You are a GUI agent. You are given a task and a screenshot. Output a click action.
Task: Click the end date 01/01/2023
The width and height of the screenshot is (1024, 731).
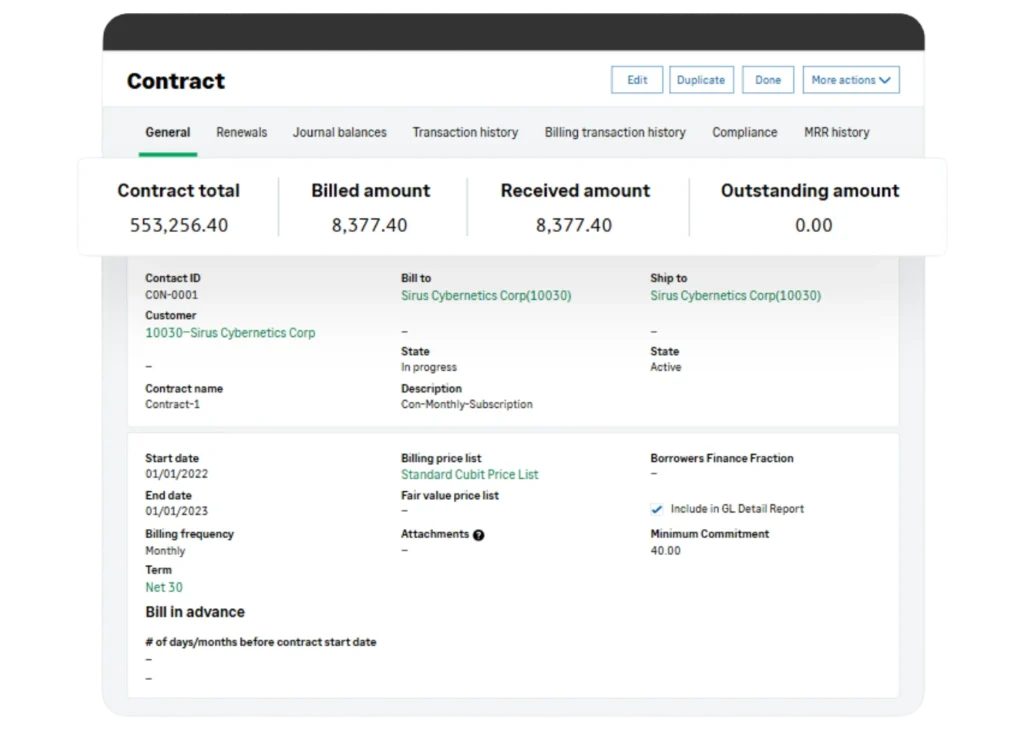pos(176,512)
